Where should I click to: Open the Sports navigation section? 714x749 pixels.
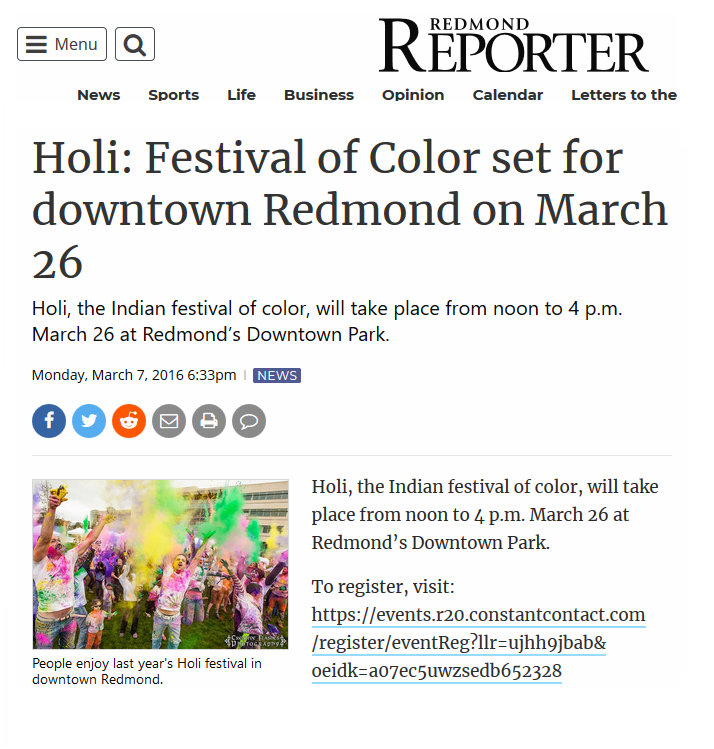point(174,95)
